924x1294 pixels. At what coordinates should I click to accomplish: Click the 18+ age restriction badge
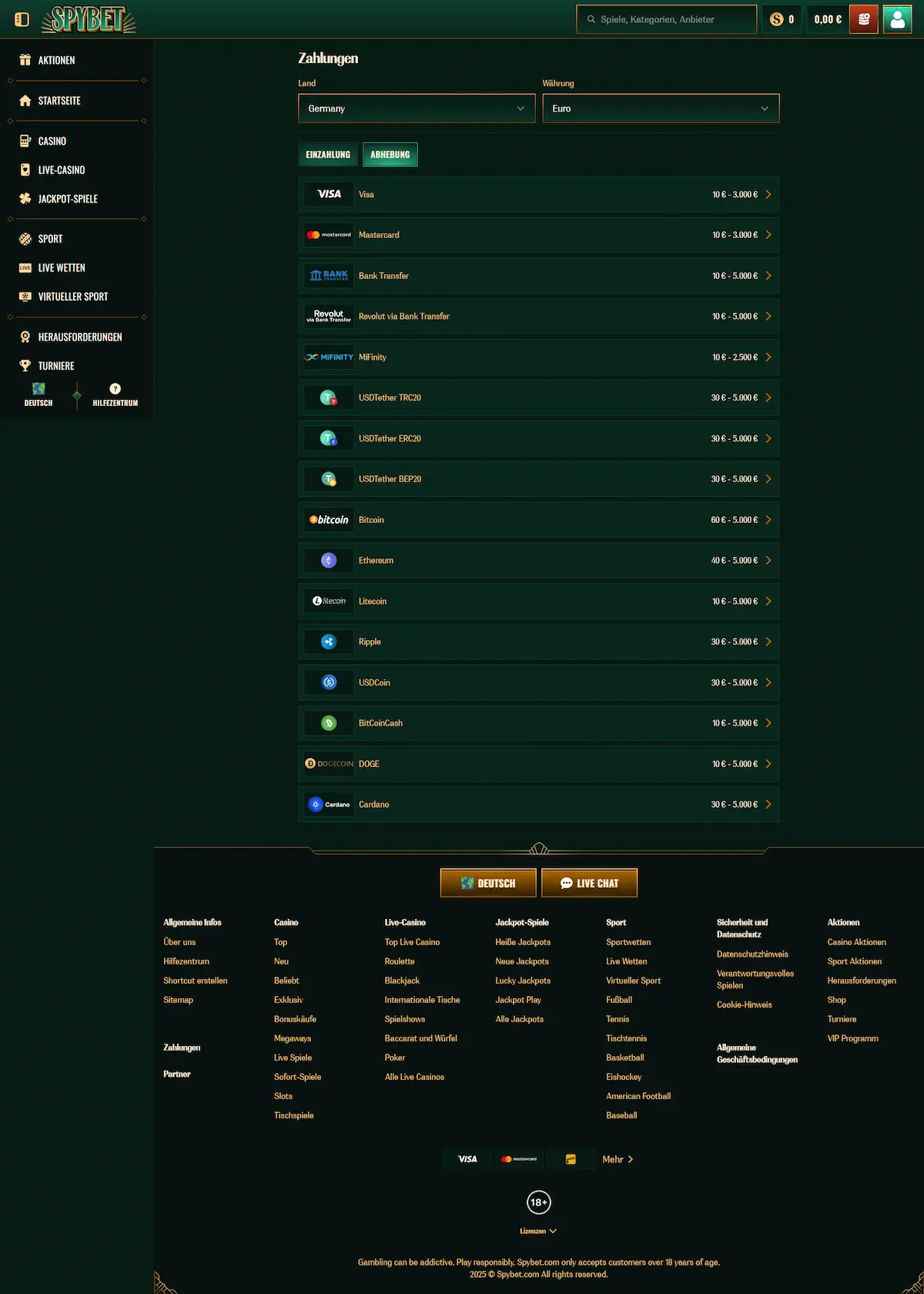click(x=539, y=1202)
